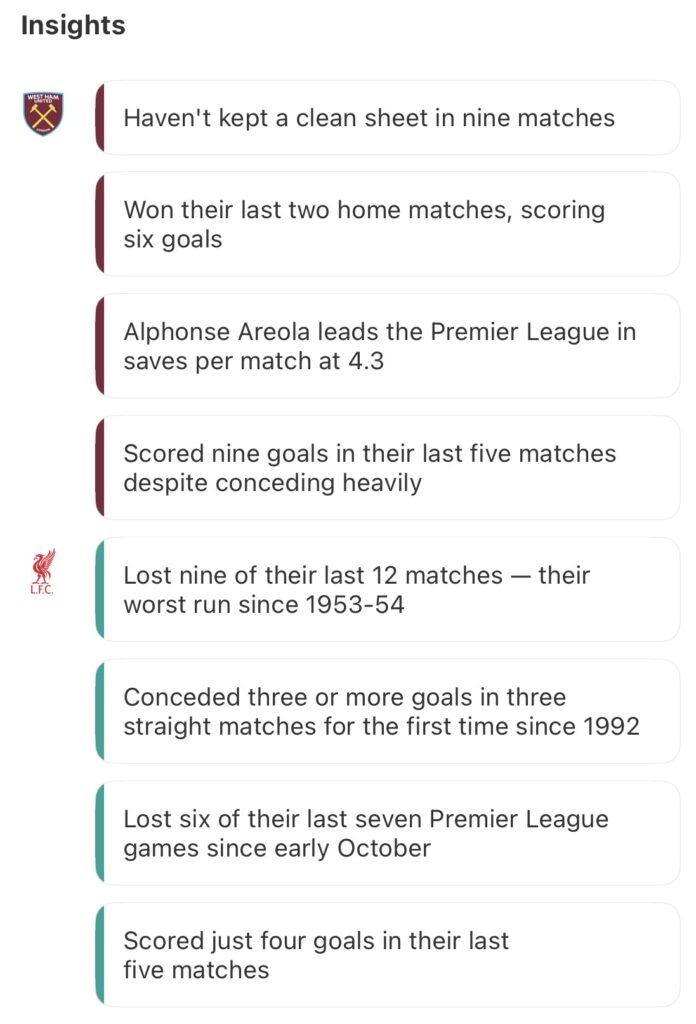The width and height of the screenshot is (696, 1024).
Task: Click teal bar beside 'Lost nine' insight
Action: point(100,590)
